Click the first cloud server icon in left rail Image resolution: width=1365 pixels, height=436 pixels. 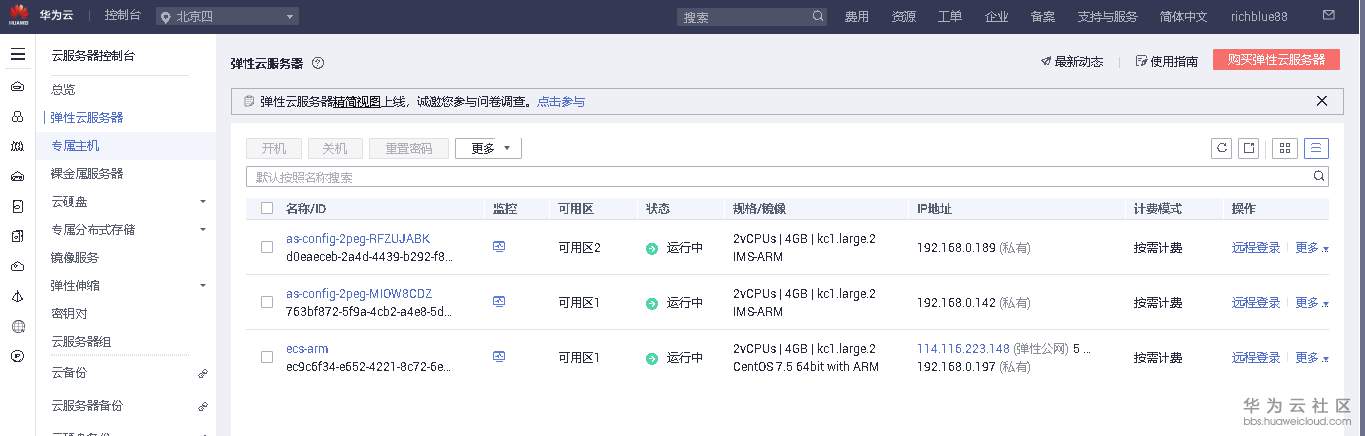18,87
